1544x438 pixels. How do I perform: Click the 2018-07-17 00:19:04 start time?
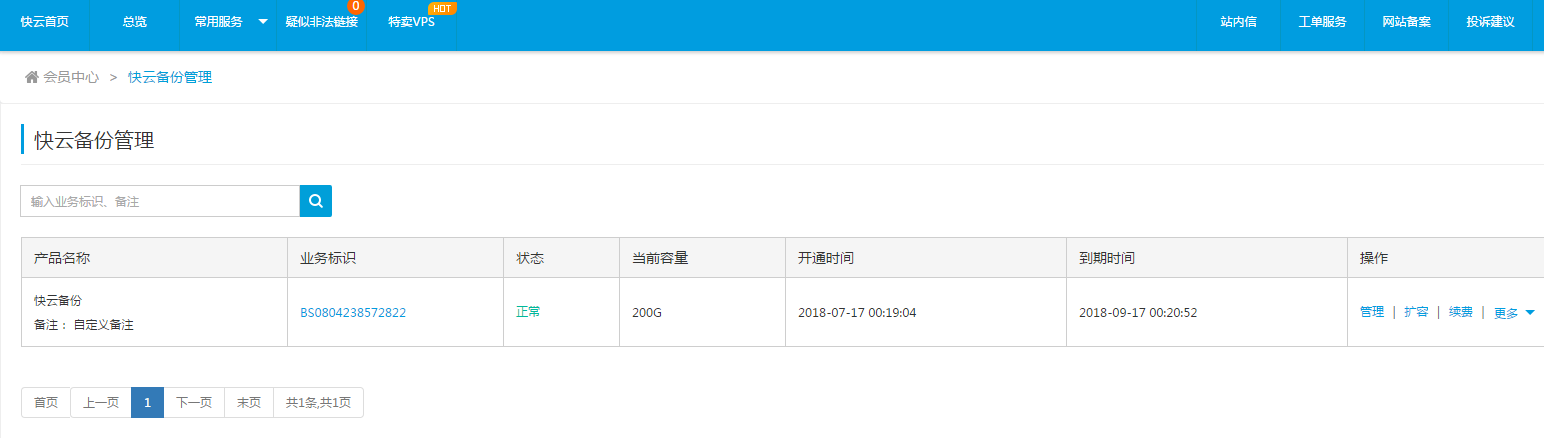click(857, 313)
